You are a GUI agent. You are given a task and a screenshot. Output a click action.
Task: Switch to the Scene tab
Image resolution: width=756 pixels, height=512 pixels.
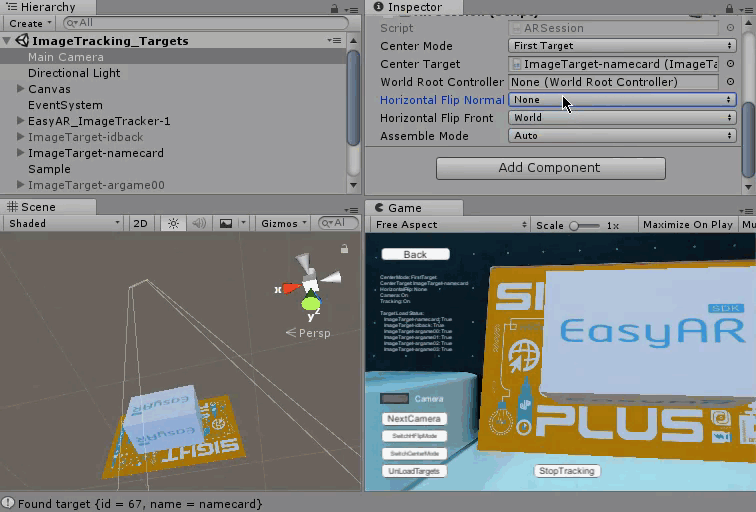tap(47, 207)
